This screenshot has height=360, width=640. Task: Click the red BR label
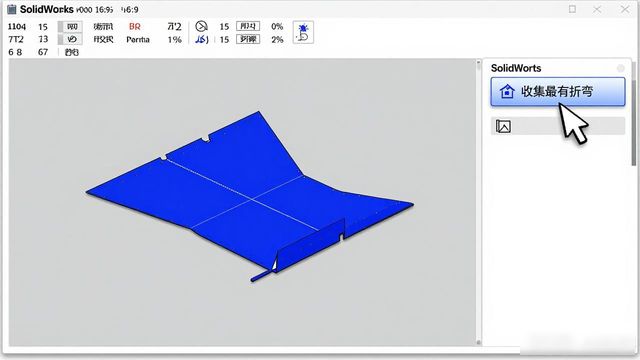click(x=135, y=27)
